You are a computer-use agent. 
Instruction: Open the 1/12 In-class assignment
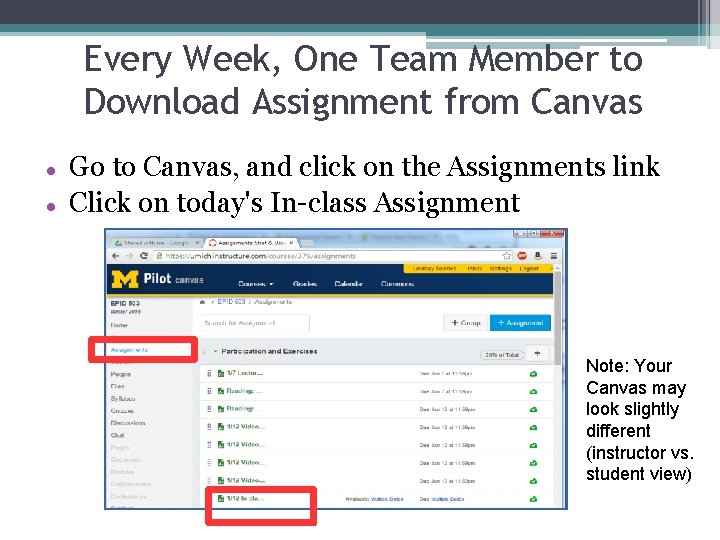(245, 498)
